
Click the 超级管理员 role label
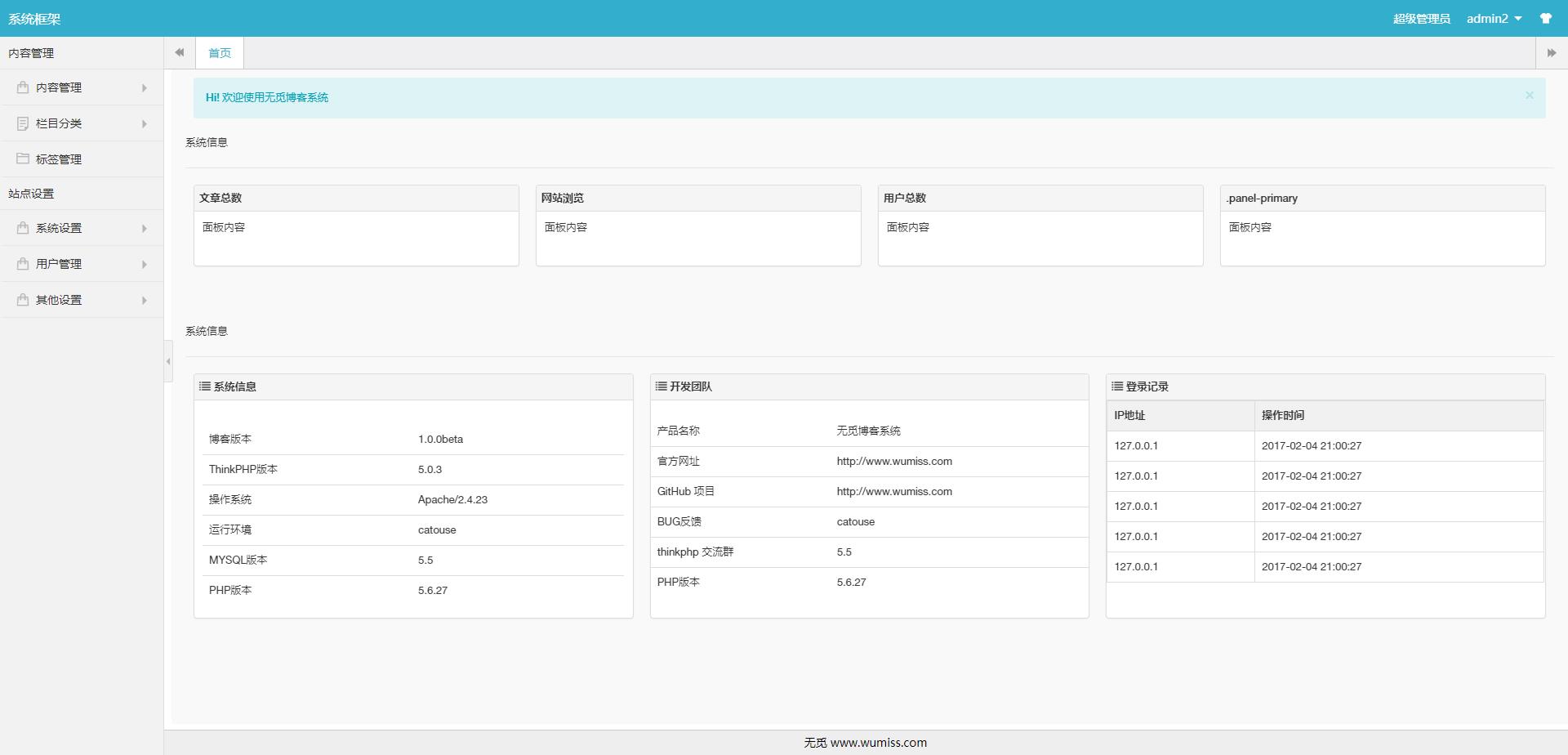coord(1421,18)
